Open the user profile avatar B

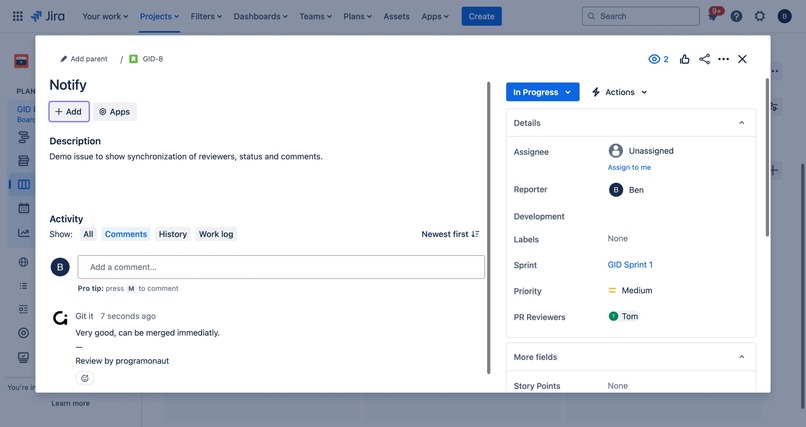(784, 16)
